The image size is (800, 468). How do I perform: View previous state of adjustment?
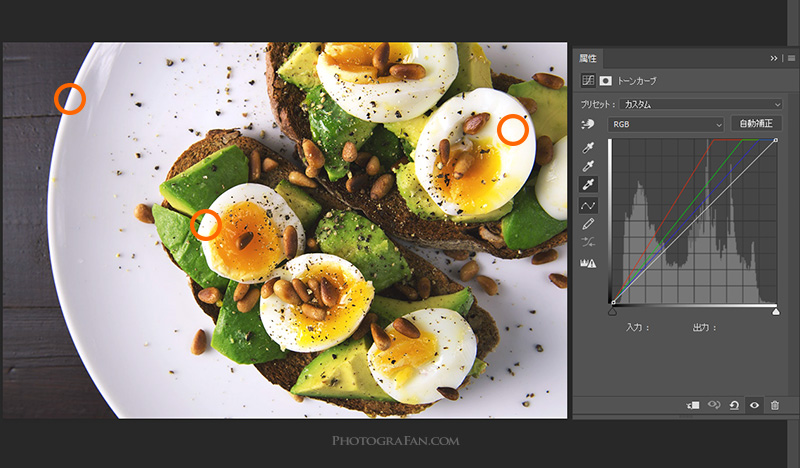(714, 405)
